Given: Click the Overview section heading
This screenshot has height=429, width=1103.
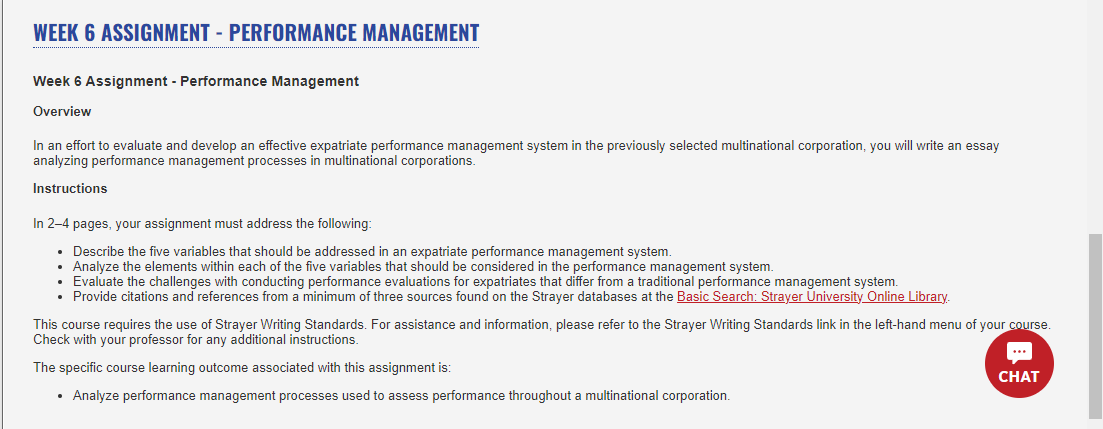Looking at the screenshot, I should (x=62, y=111).
